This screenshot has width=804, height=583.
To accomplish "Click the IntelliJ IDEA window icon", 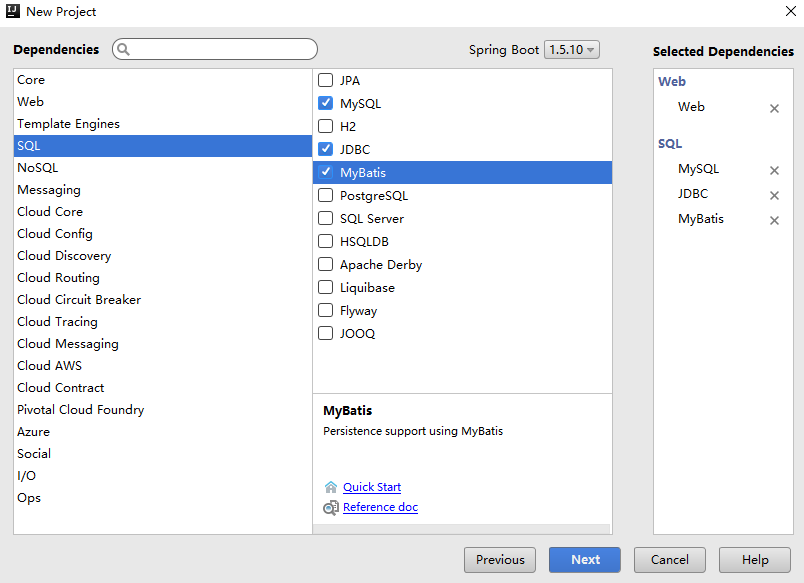I will tap(13, 11).
